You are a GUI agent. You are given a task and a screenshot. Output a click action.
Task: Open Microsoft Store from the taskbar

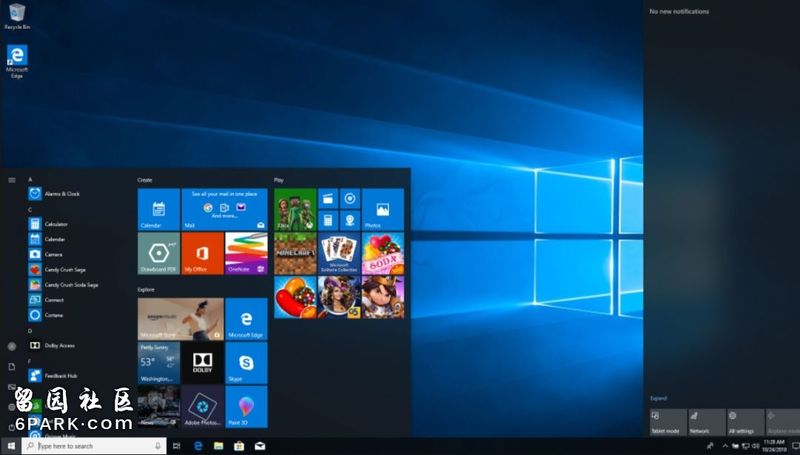click(239, 446)
